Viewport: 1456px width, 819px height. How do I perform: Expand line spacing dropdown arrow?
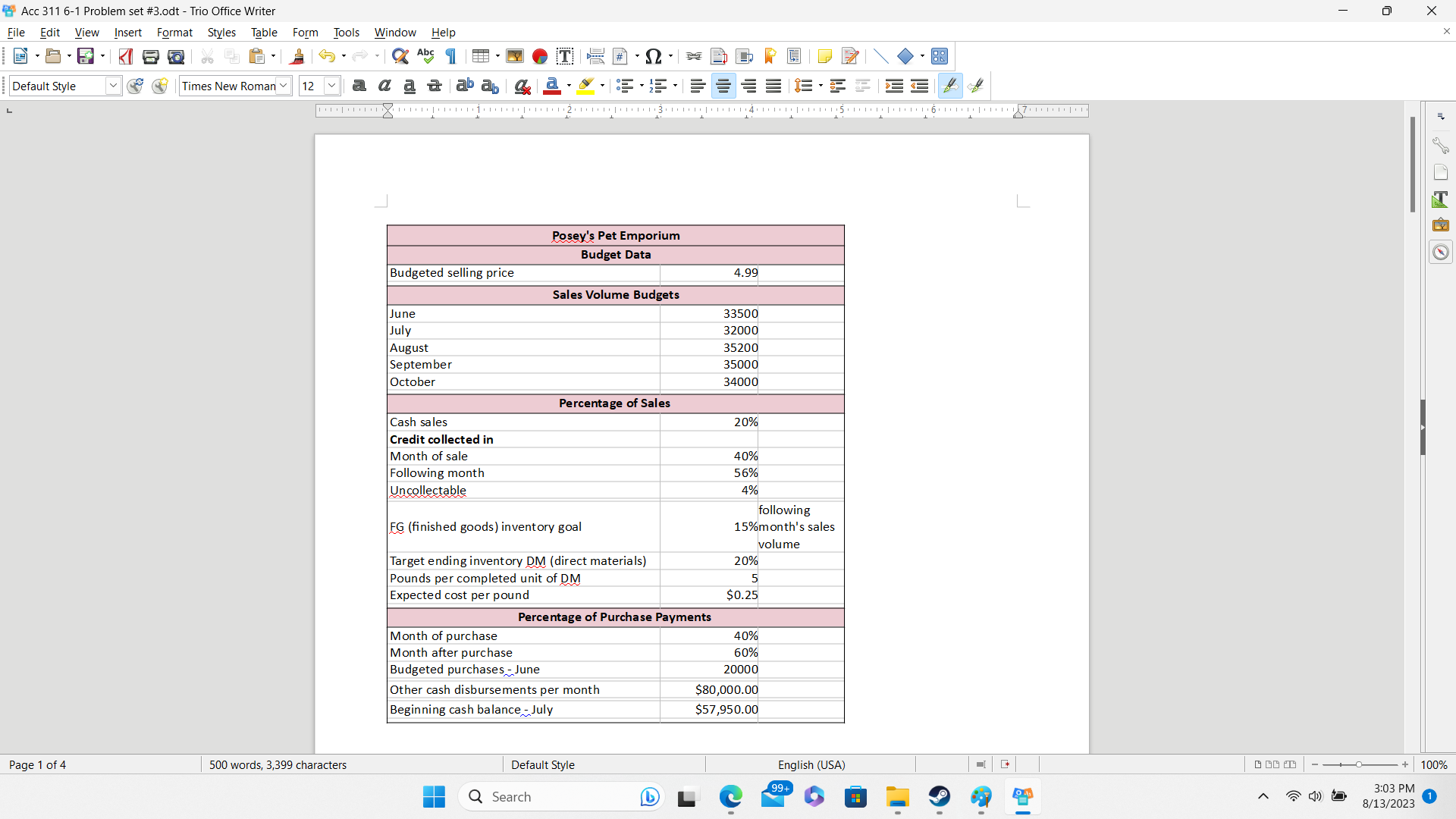[821, 86]
